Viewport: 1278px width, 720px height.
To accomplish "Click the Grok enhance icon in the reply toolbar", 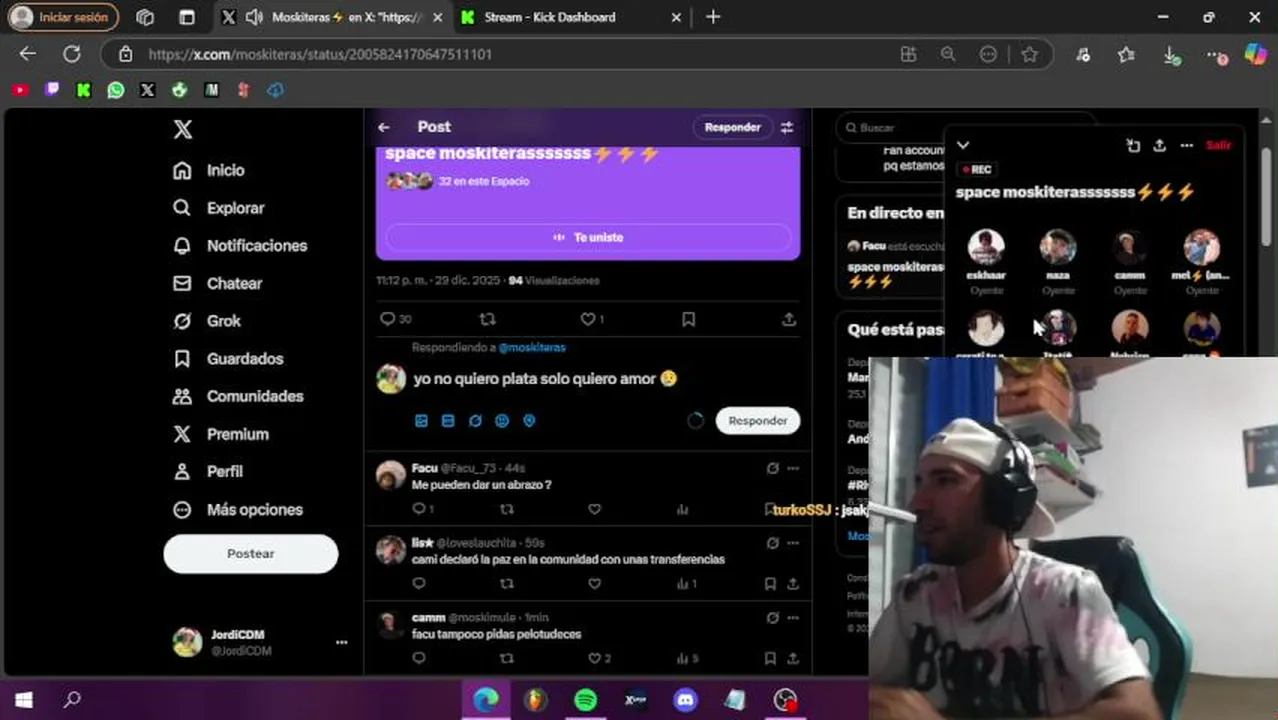I will tap(475, 421).
